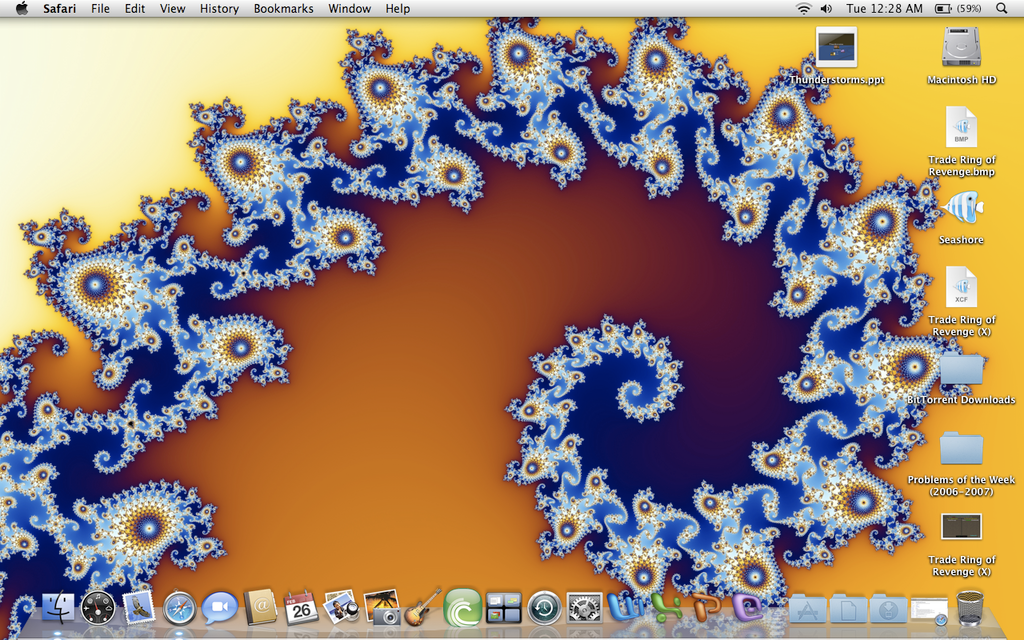Open the Trash in the dock
Image resolution: width=1024 pixels, height=640 pixels.
(970, 607)
